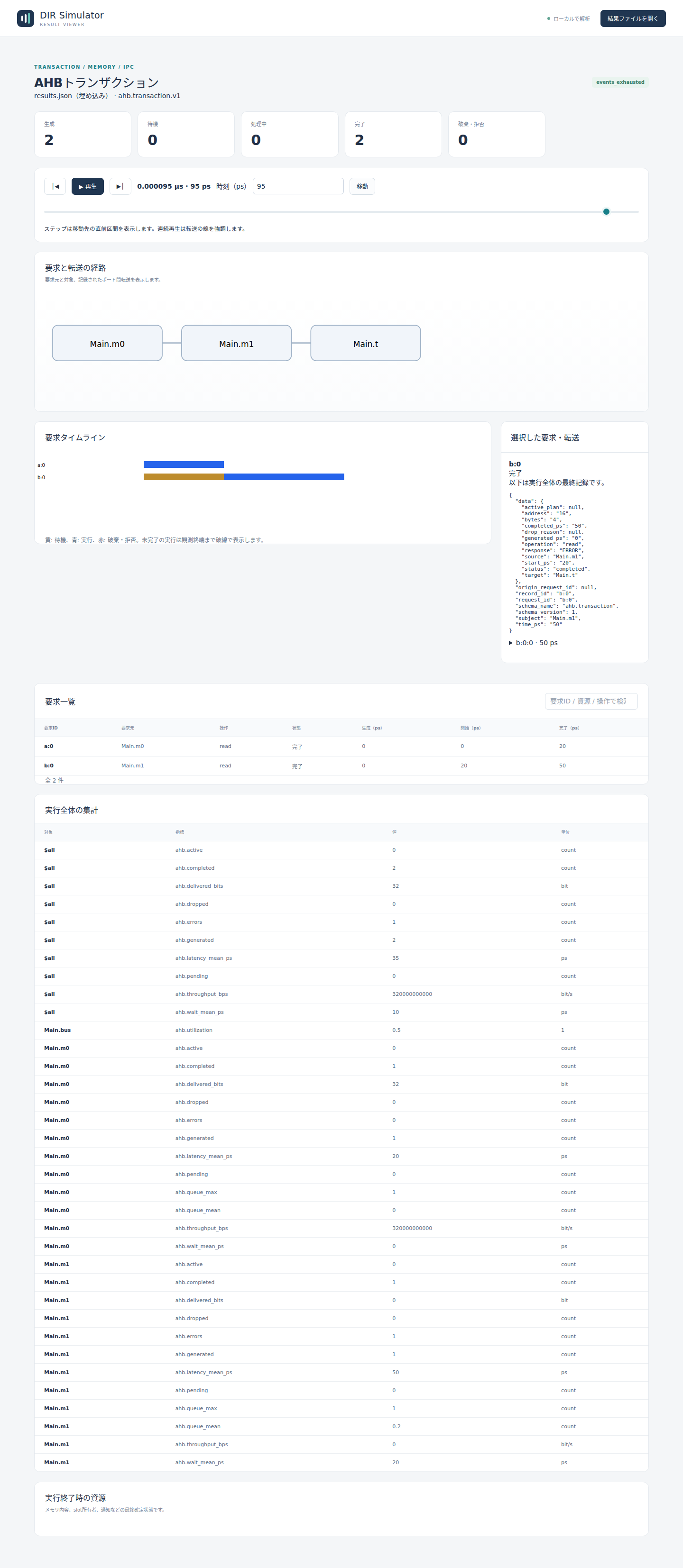Click the 処理中 count card
Screen dimensions: 683x1568
(x=290, y=135)
